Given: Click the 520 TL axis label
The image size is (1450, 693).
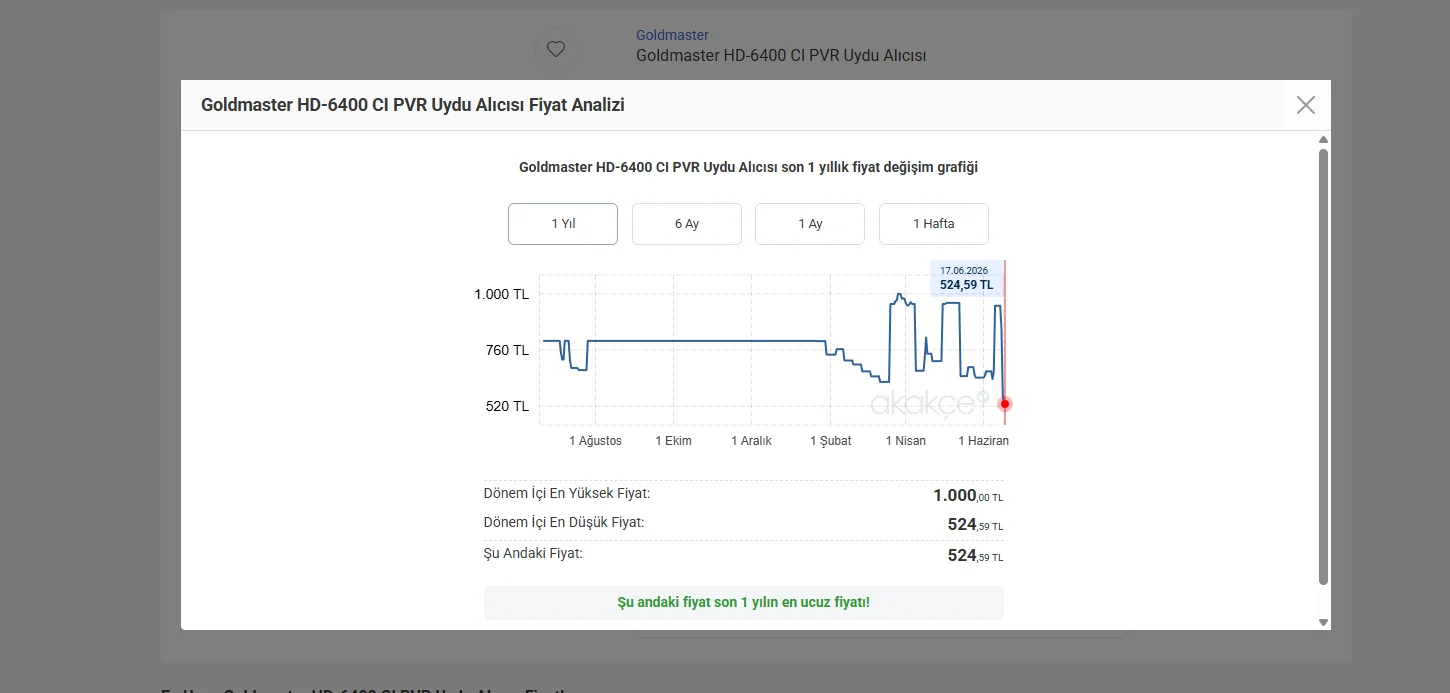Looking at the screenshot, I should (x=507, y=406).
